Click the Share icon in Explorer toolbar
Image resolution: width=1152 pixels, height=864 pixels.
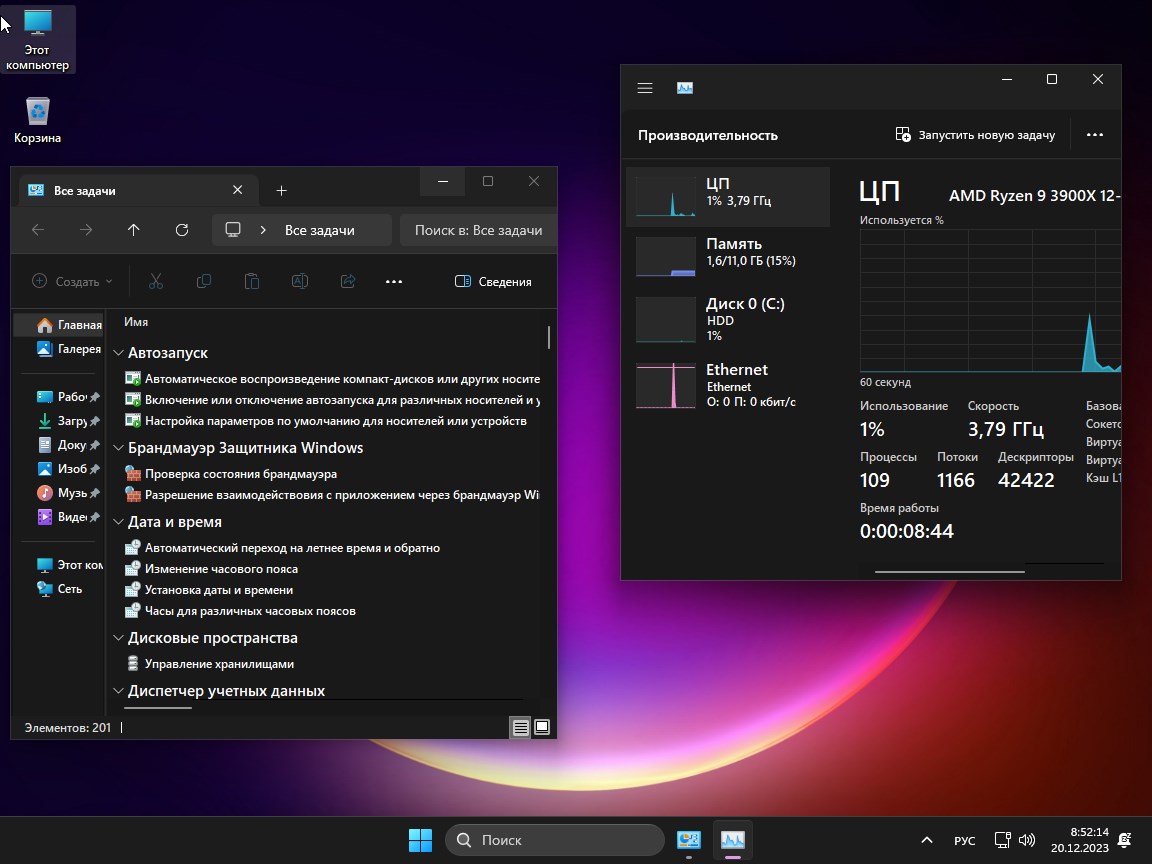[348, 282]
